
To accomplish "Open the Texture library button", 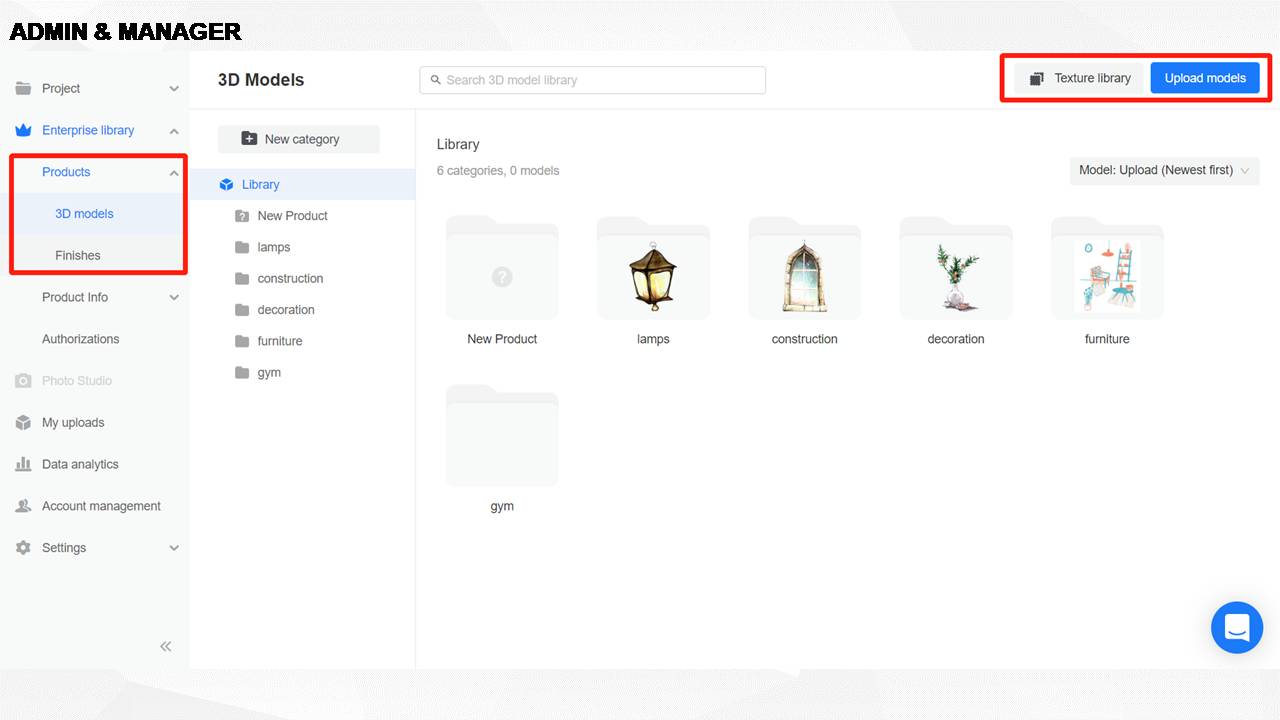I will pos(1079,78).
